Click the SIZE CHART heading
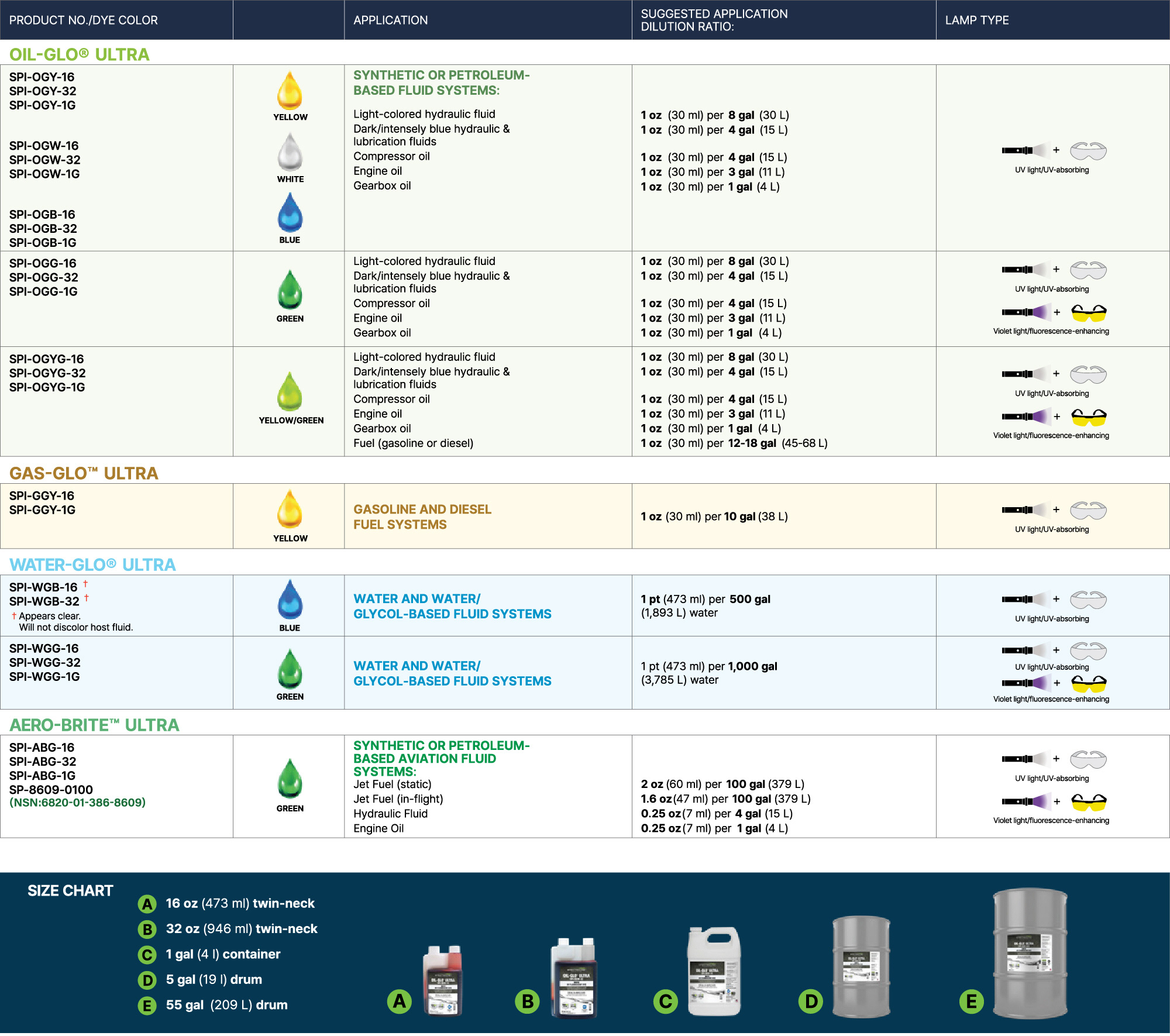This screenshot has height=1036, width=1170. tap(70, 891)
